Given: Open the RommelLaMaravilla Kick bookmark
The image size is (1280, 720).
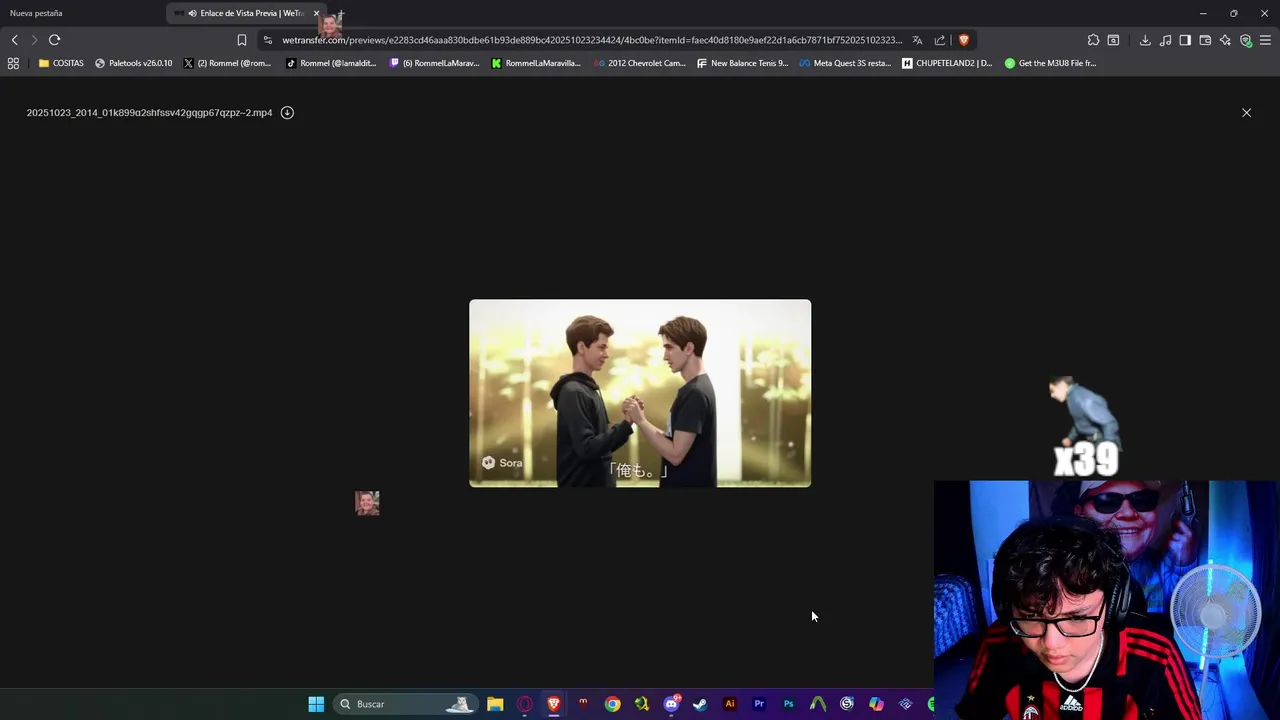Looking at the screenshot, I should click(536, 63).
